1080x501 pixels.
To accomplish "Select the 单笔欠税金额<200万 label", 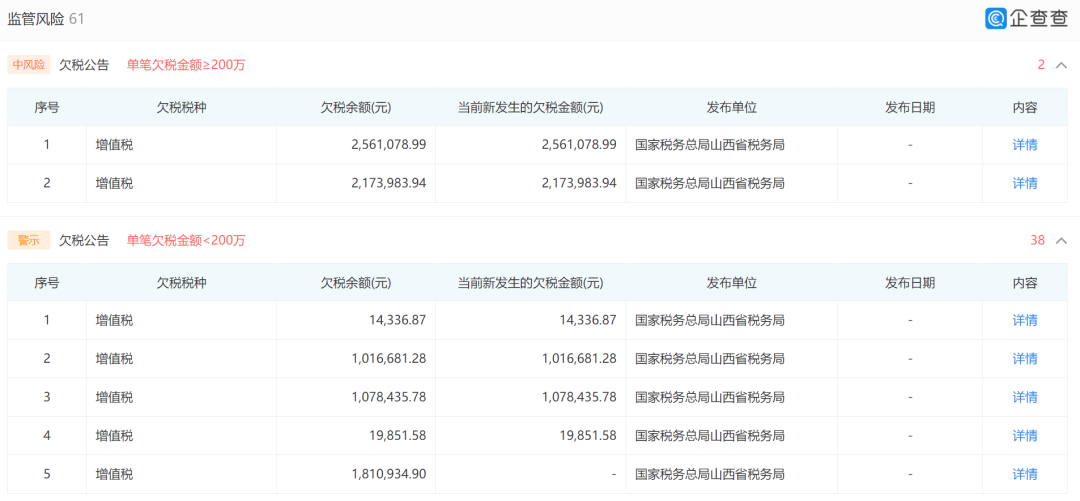I will pos(186,241).
